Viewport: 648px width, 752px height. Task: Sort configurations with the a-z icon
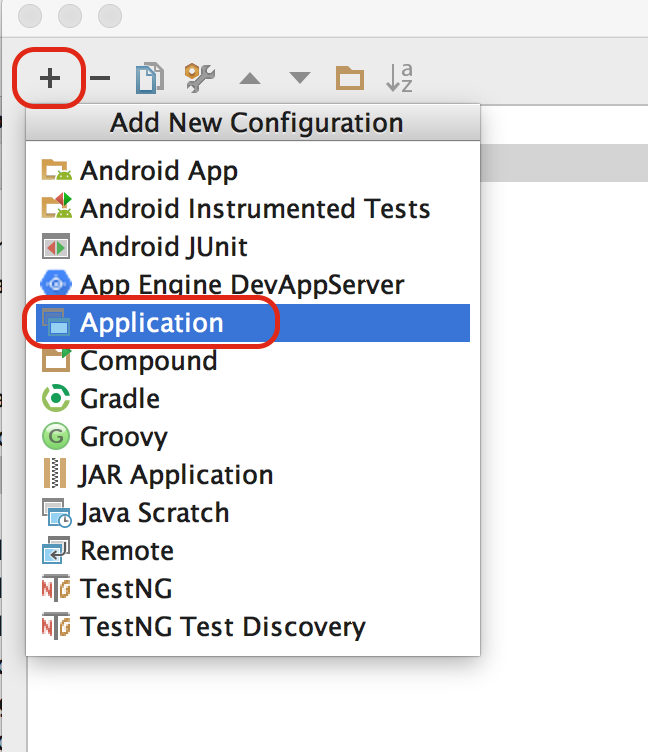click(x=400, y=77)
